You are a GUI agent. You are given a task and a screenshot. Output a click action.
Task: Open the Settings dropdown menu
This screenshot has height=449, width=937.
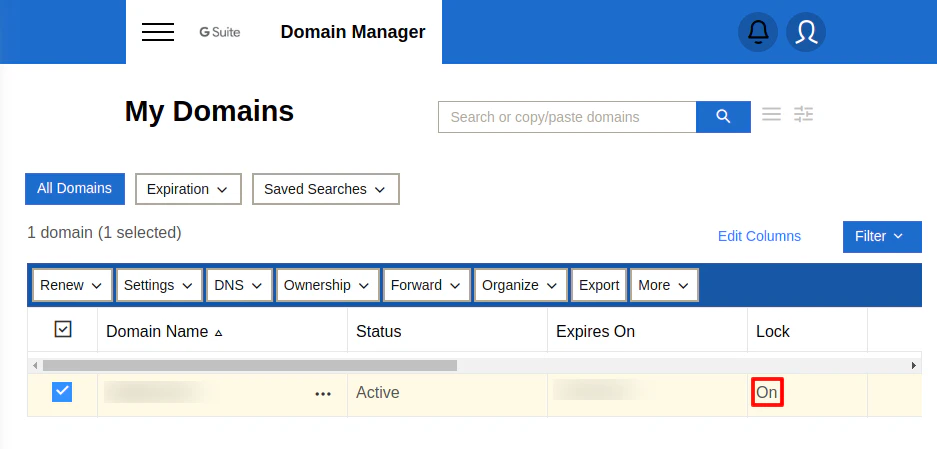(159, 285)
